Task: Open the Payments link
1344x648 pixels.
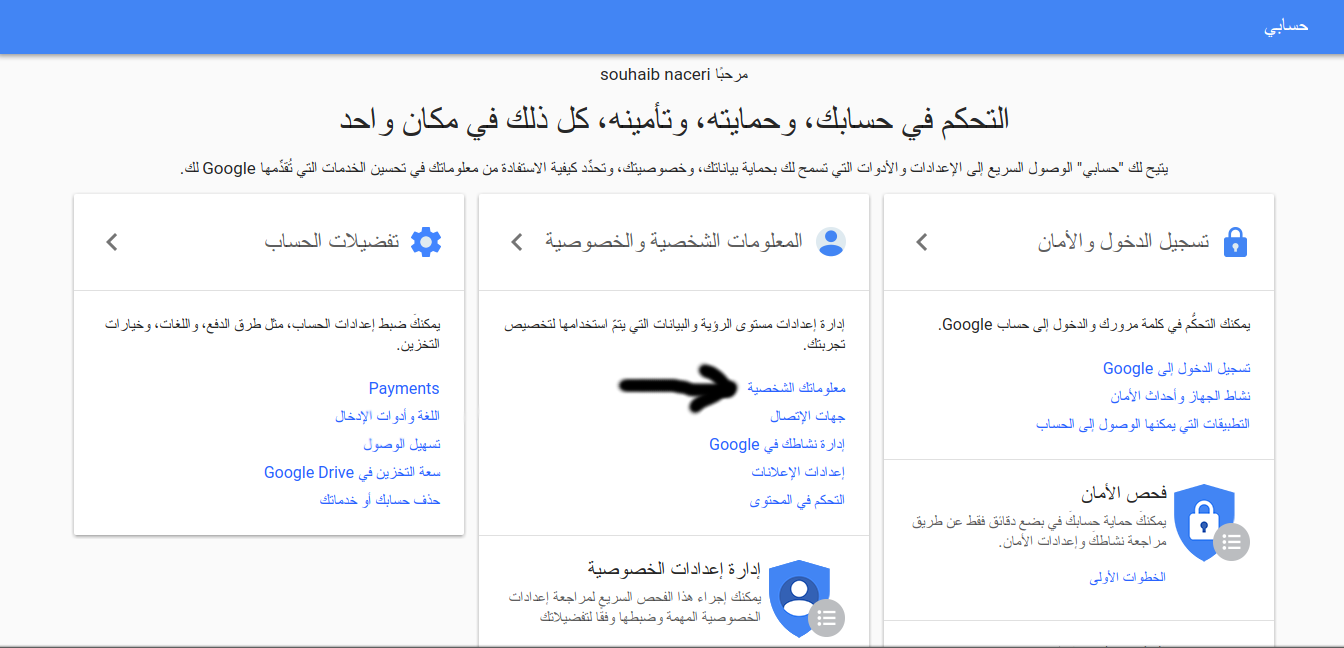Action: coord(404,388)
